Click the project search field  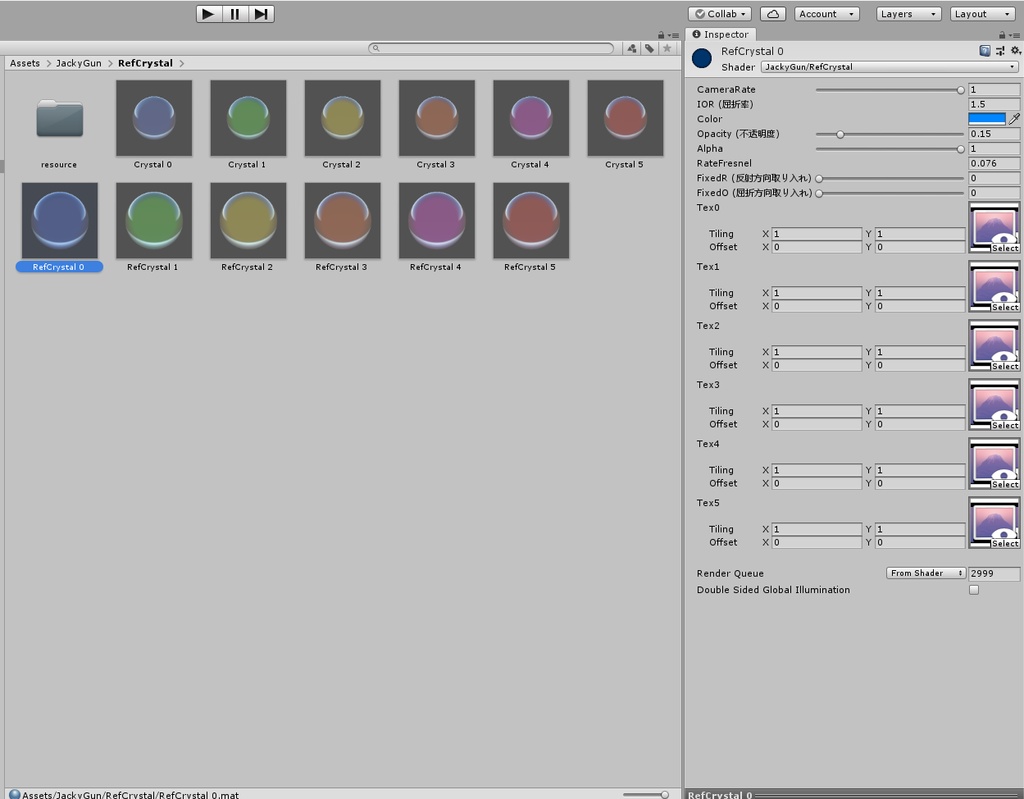tap(491, 48)
